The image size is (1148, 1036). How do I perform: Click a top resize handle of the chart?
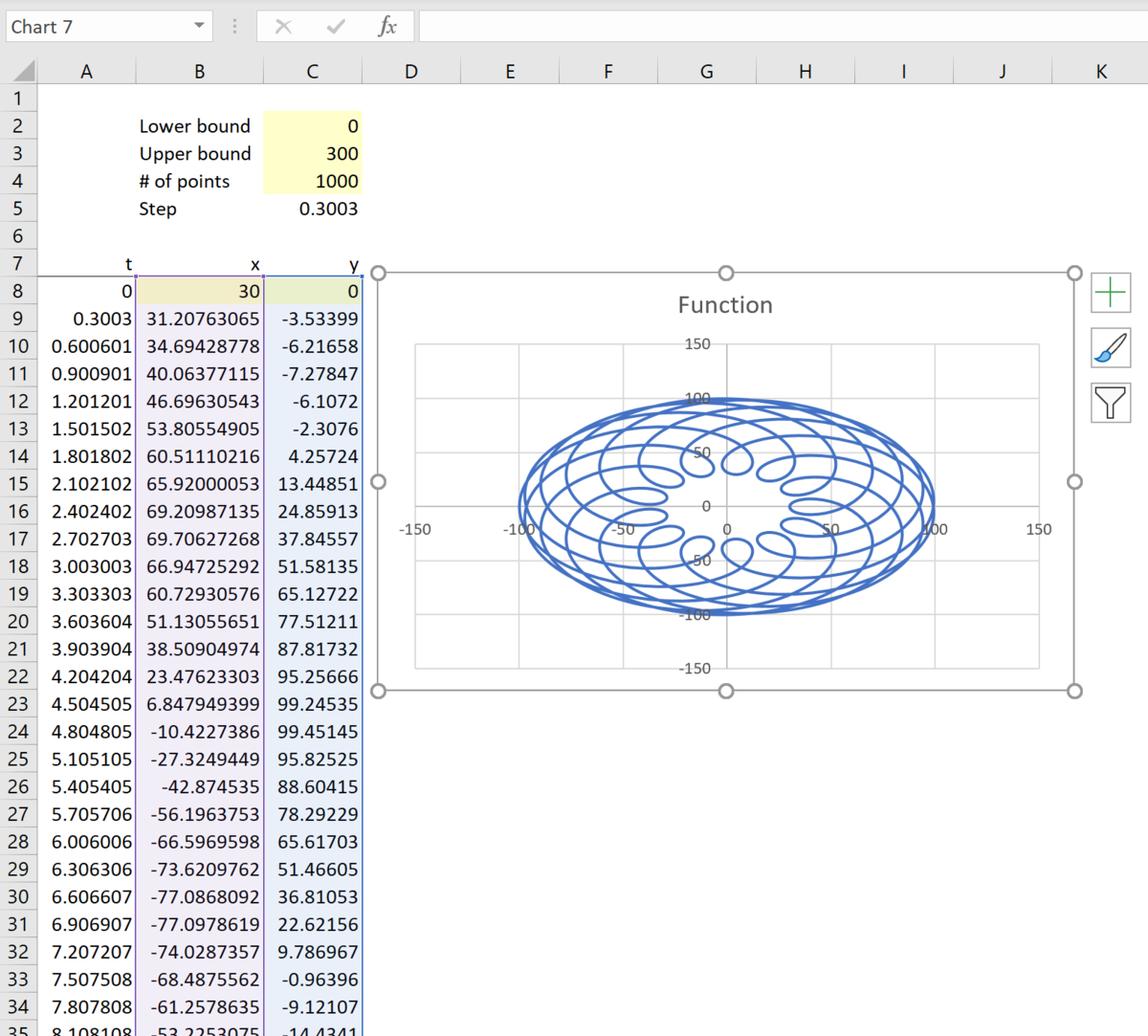pos(726,273)
